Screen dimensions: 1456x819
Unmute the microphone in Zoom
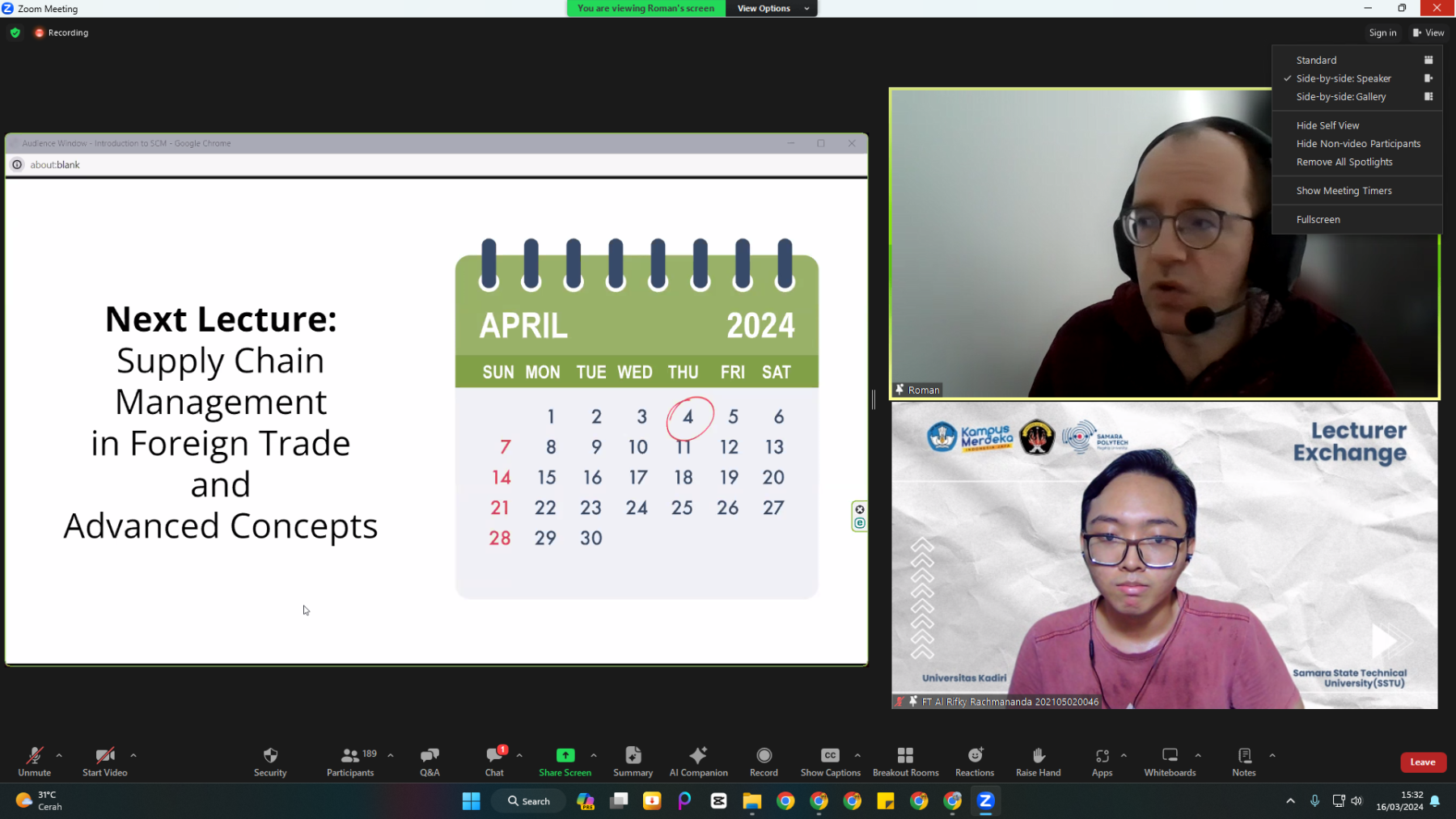pyautogui.click(x=34, y=762)
